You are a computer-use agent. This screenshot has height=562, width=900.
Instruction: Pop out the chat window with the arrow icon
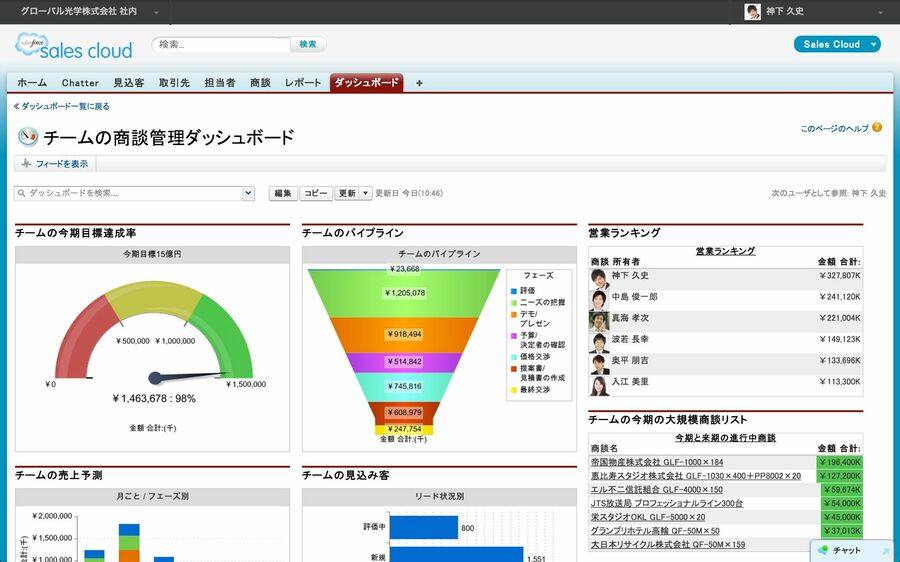click(x=885, y=551)
